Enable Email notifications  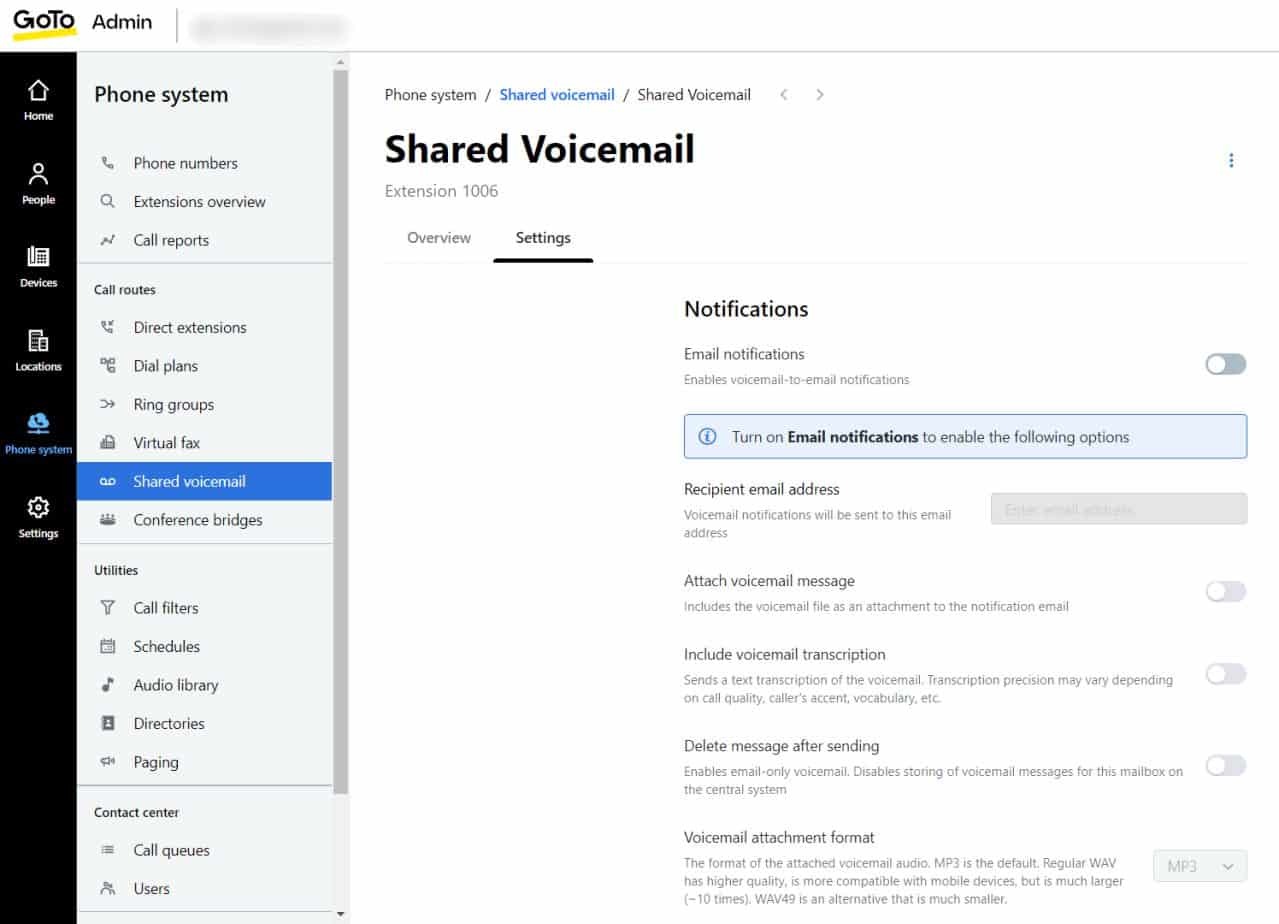tap(1225, 364)
